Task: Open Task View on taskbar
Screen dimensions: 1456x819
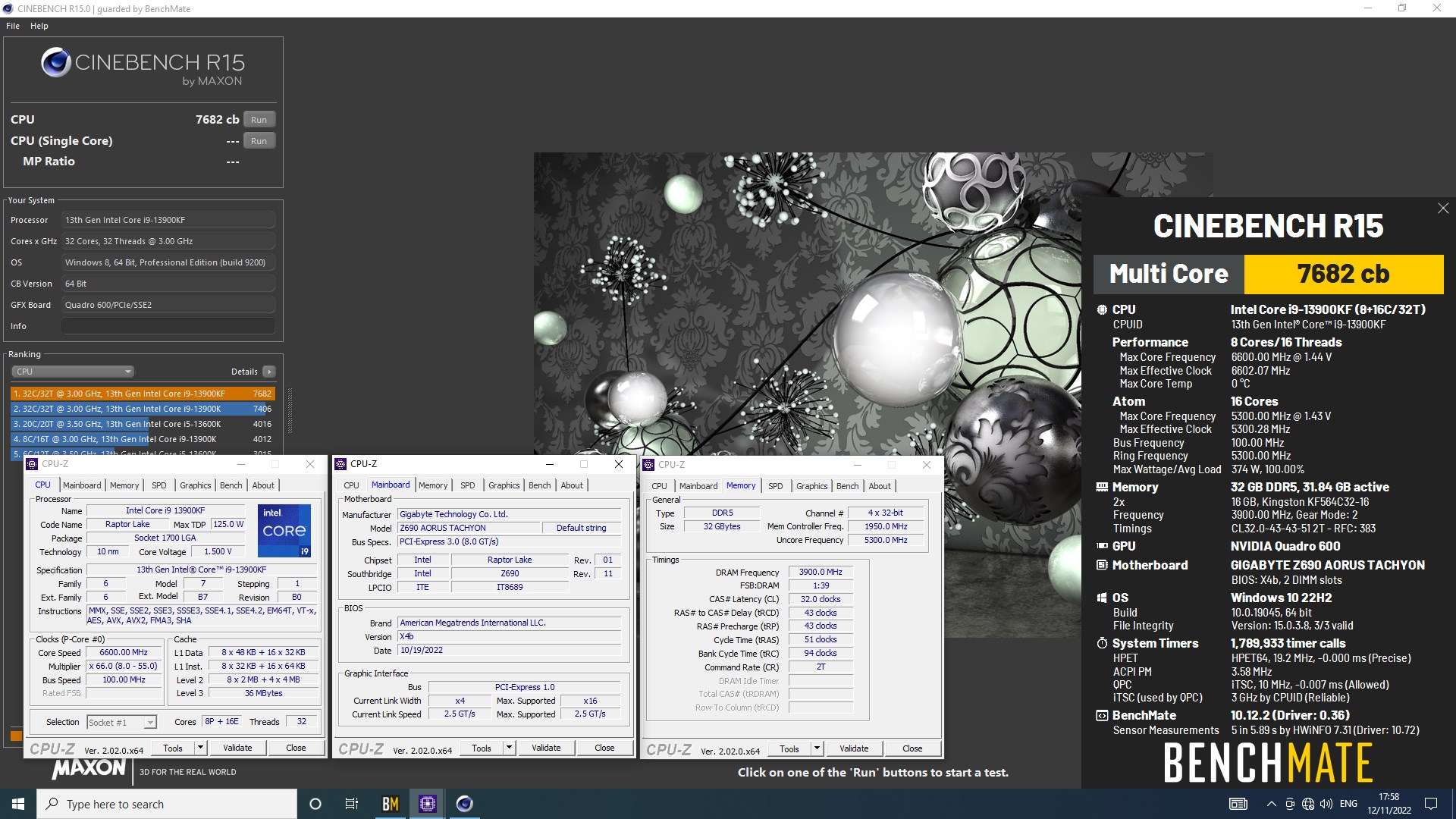Action: click(x=352, y=804)
